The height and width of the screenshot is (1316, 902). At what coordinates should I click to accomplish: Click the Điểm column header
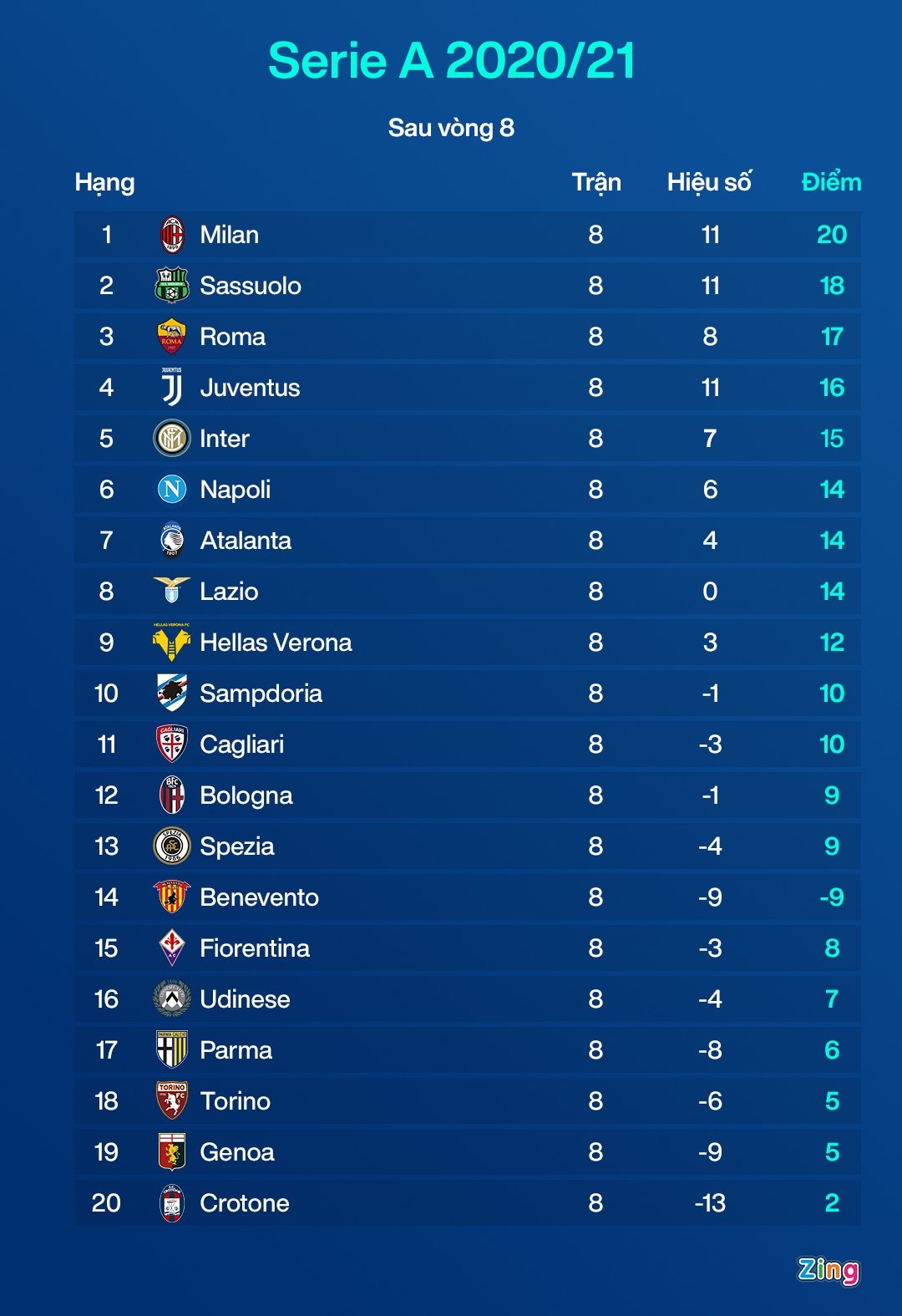point(831,182)
